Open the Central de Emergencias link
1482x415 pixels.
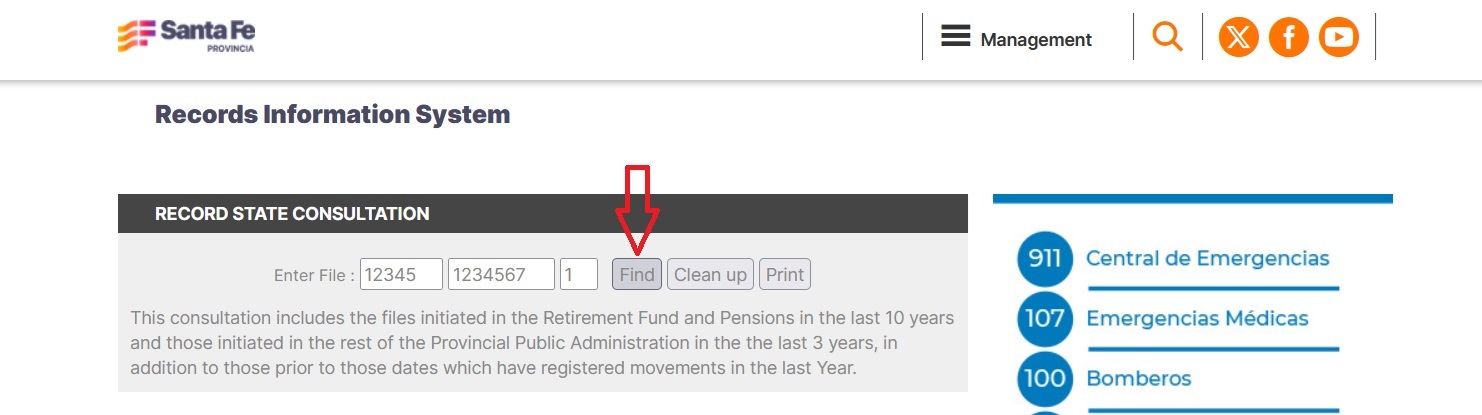[1207, 259]
